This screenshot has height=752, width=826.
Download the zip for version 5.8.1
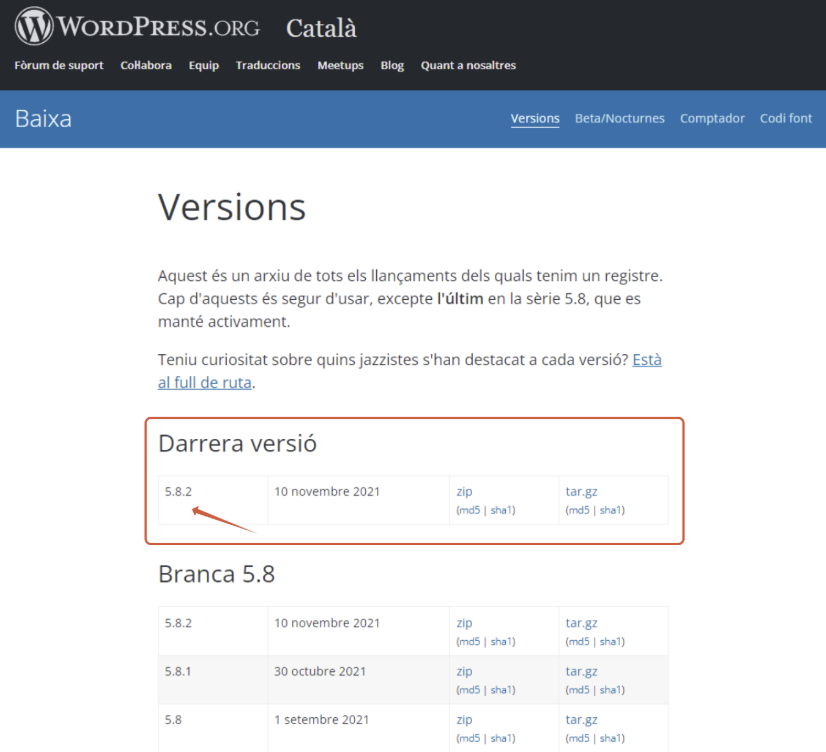[464, 671]
